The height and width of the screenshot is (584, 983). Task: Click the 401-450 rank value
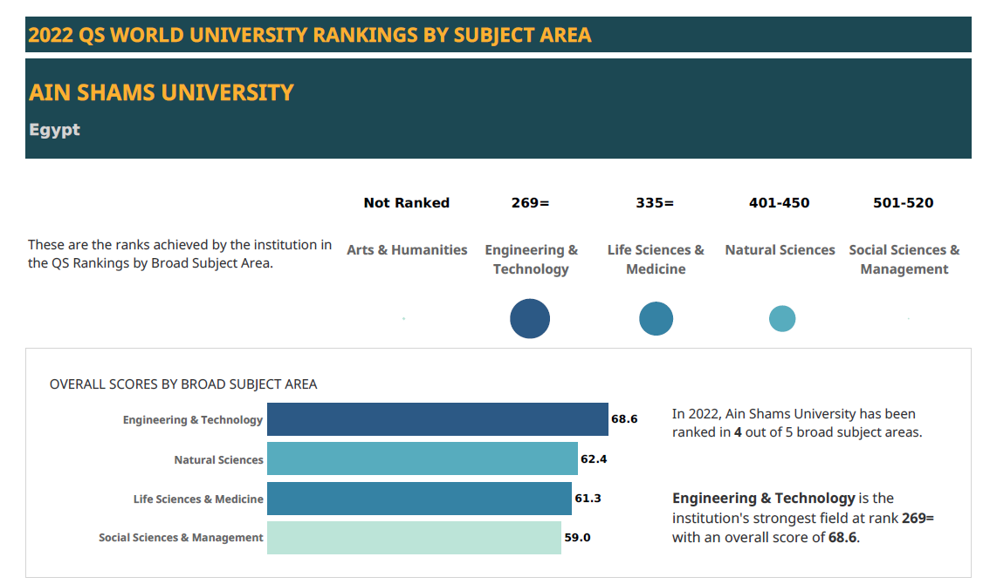[779, 203]
